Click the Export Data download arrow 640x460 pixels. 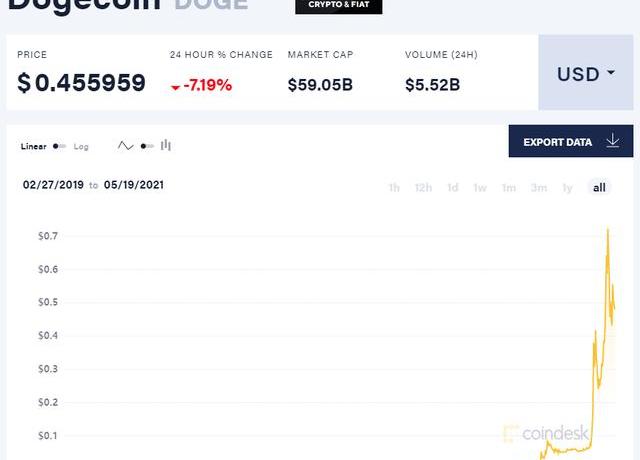pyautogui.click(x=613, y=142)
